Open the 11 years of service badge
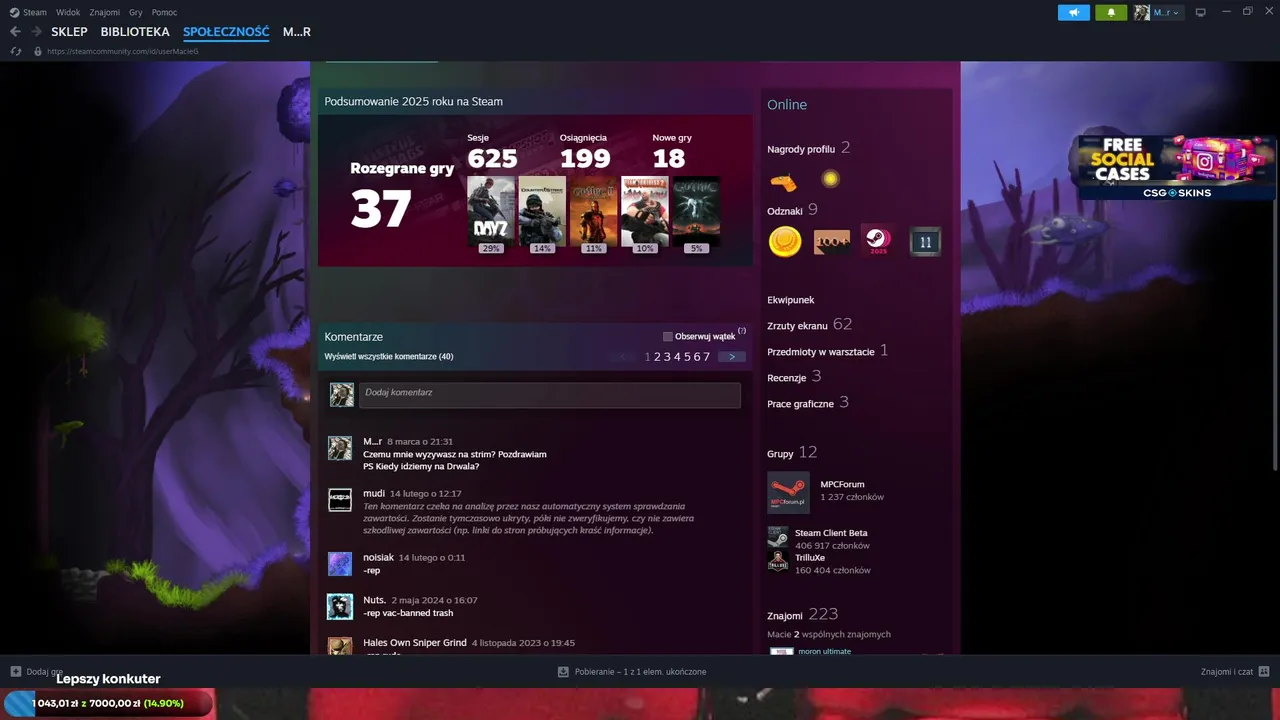Screen dimensions: 1280x720 924,241
